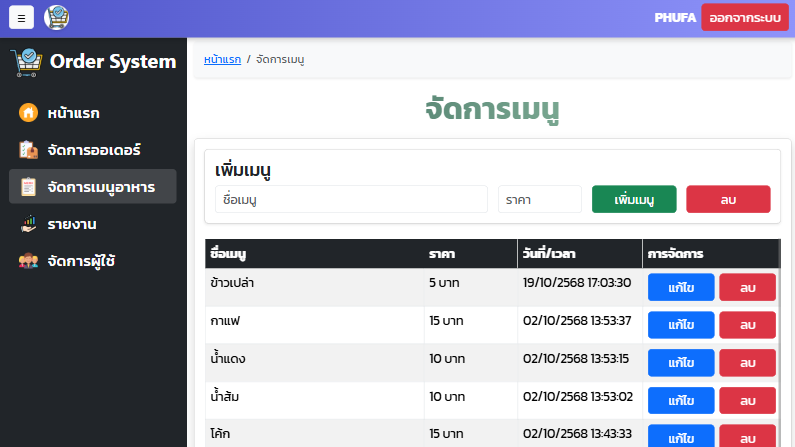Click the clipboard icon for จัดการเมนูอาหาร
795x447 pixels.
[28, 187]
